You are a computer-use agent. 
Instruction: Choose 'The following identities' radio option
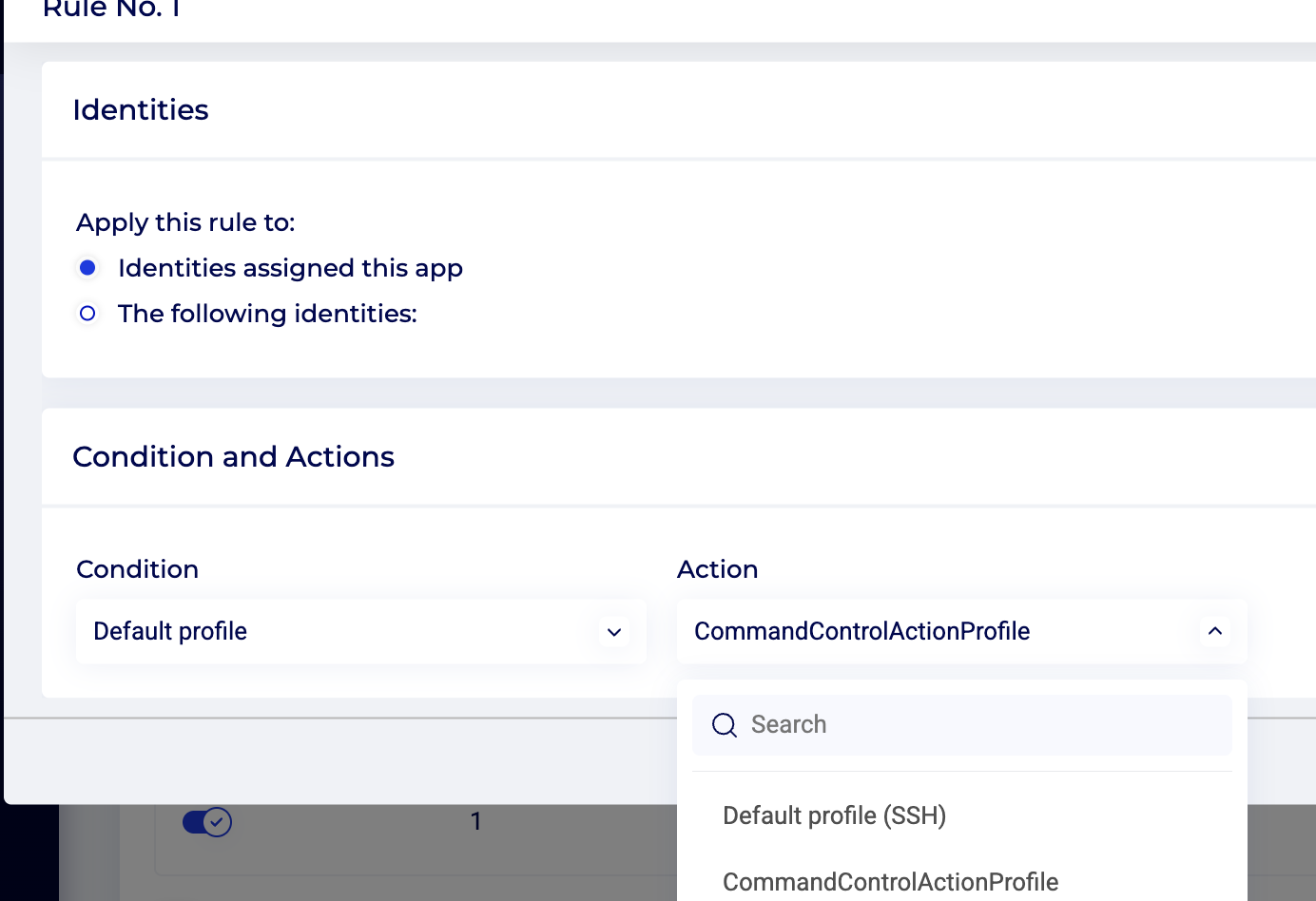click(87, 314)
